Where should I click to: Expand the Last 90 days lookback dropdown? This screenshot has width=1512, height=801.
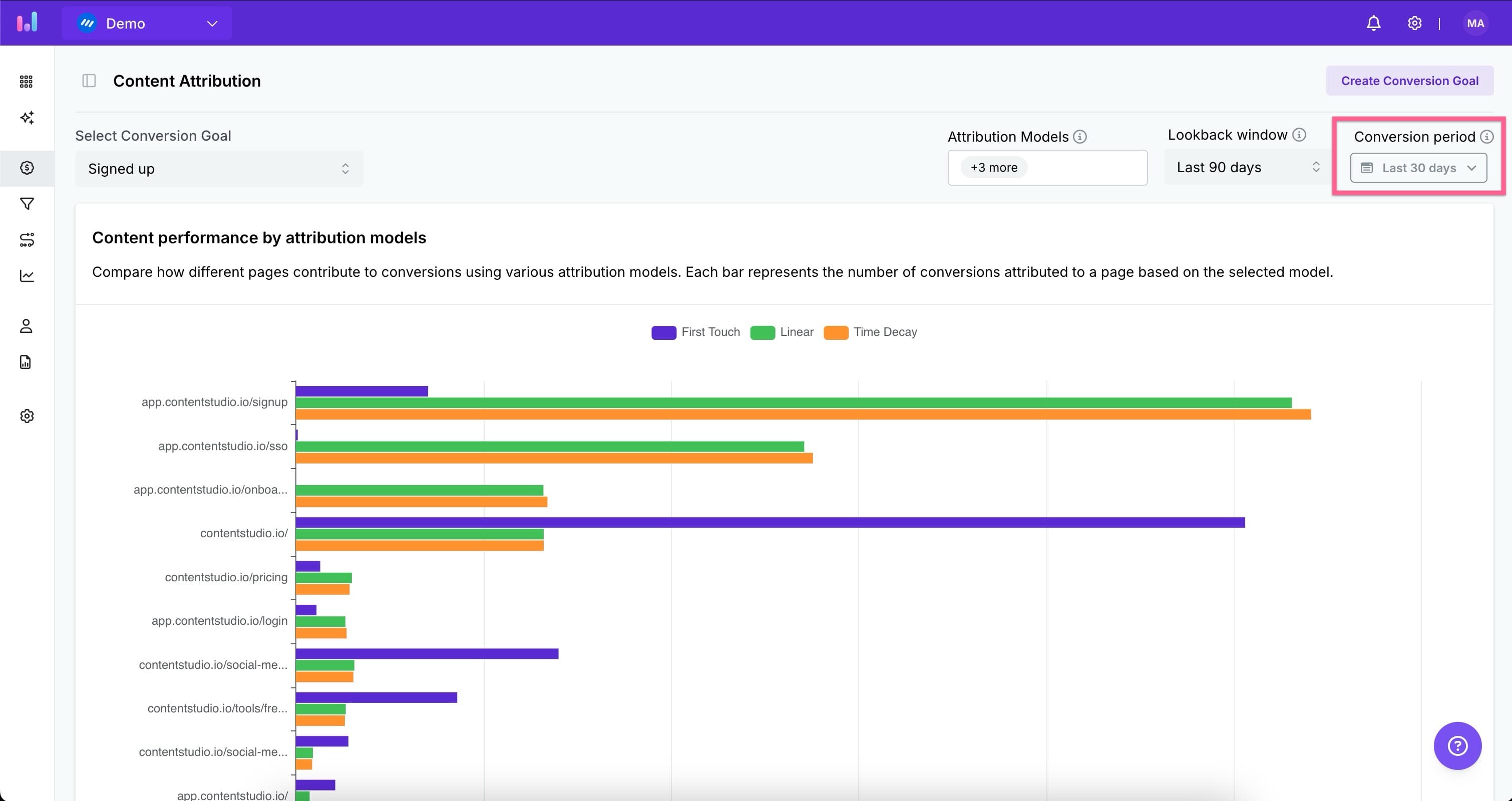click(x=1247, y=167)
